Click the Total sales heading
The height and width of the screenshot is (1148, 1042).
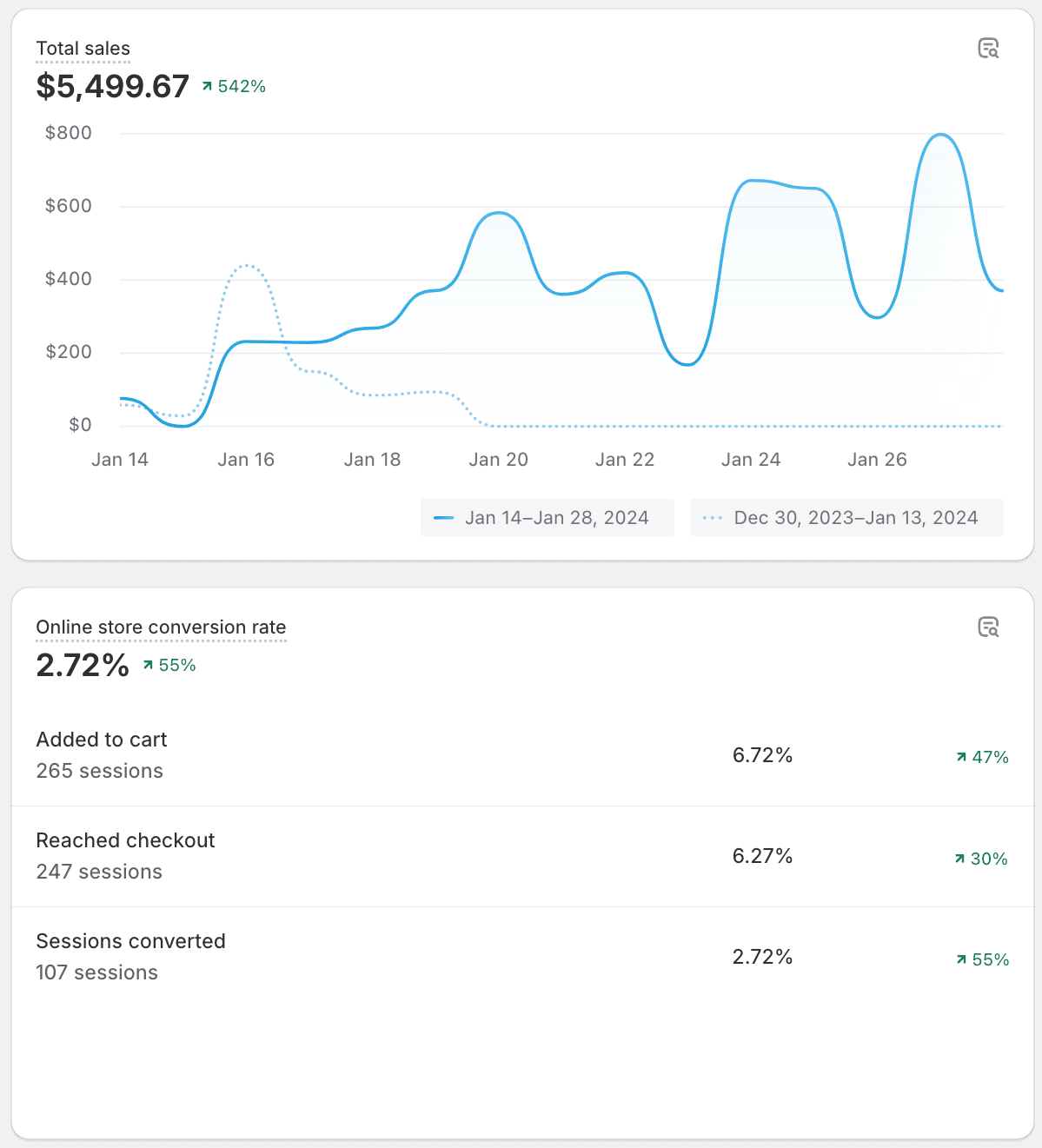(x=83, y=49)
